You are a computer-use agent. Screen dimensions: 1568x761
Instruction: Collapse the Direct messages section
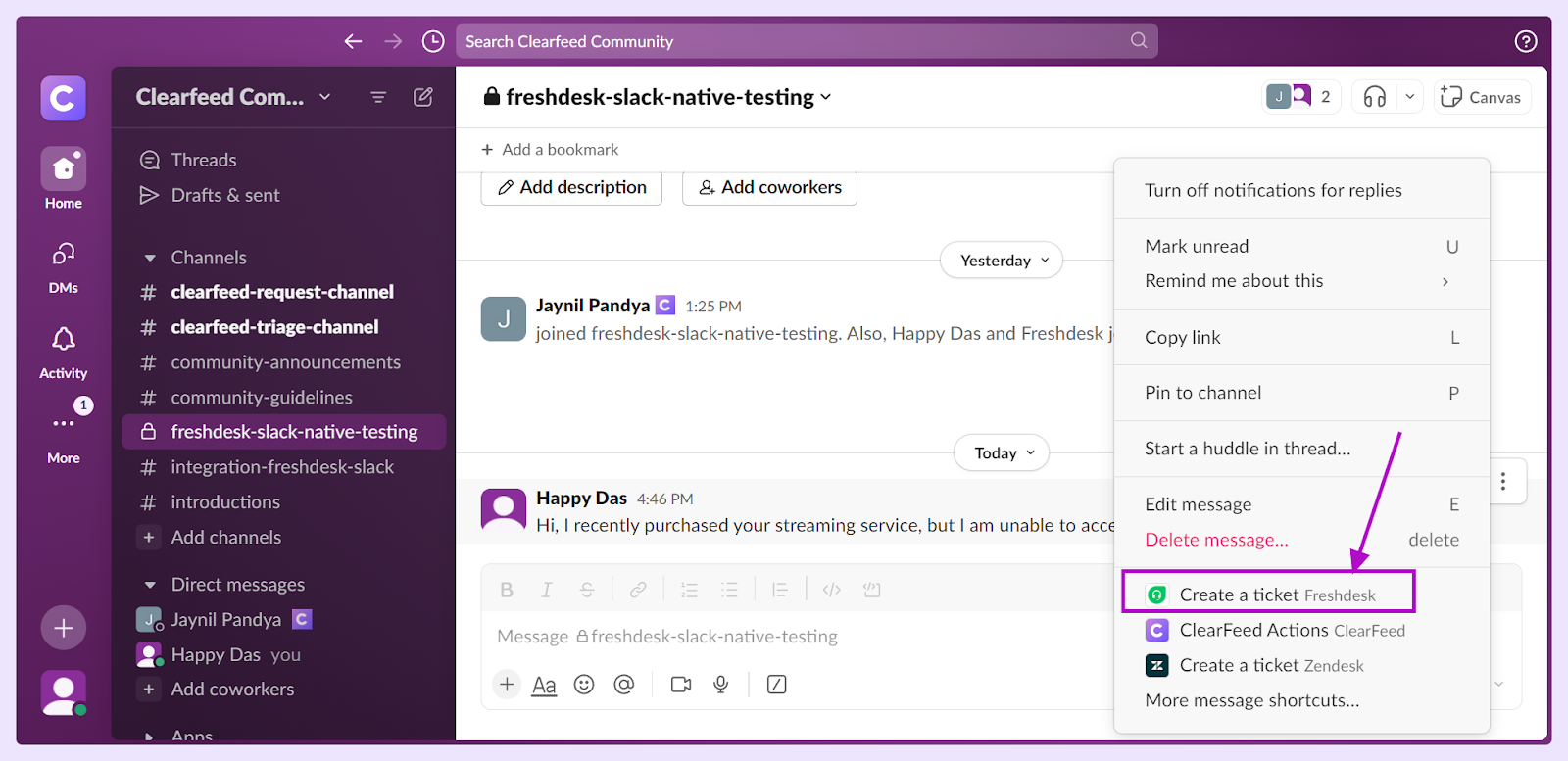point(150,585)
